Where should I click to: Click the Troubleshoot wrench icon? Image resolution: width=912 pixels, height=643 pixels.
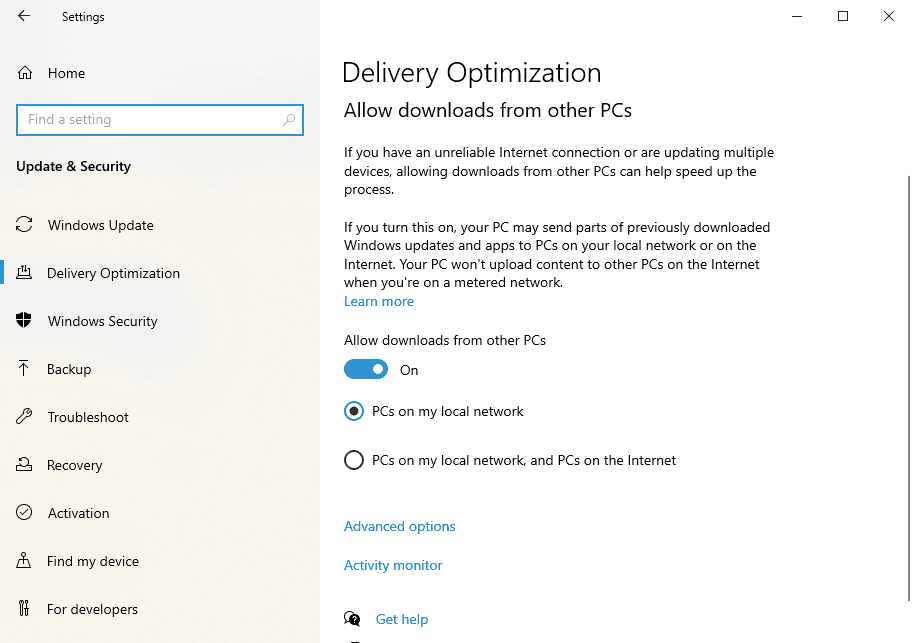point(24,416)
